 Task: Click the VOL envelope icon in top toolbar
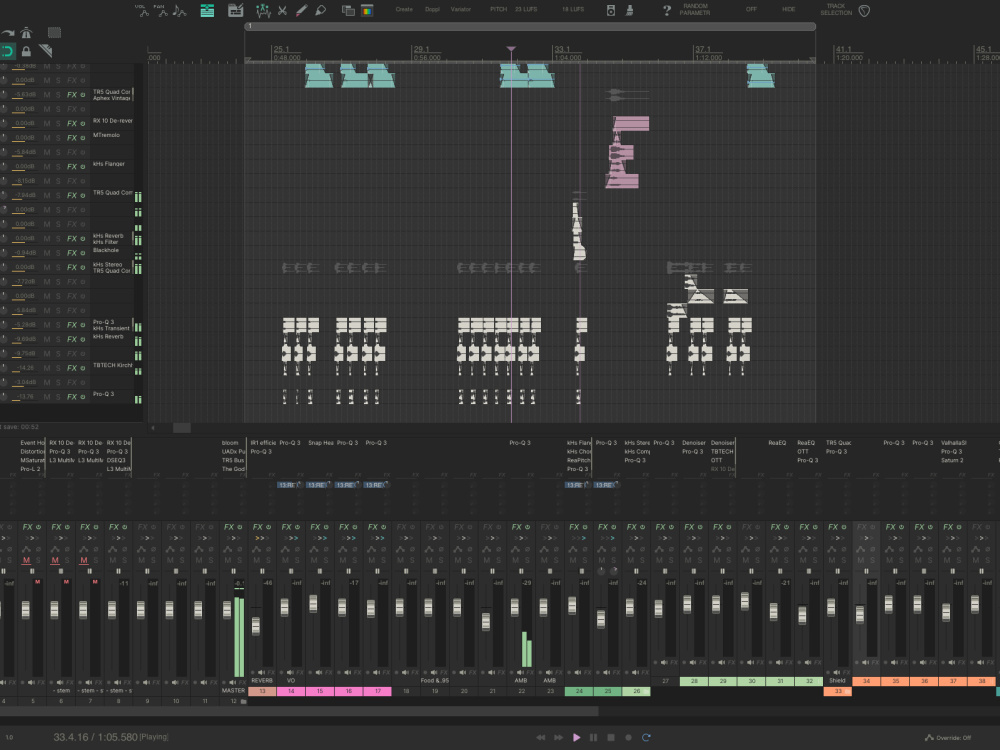point(143,10)
